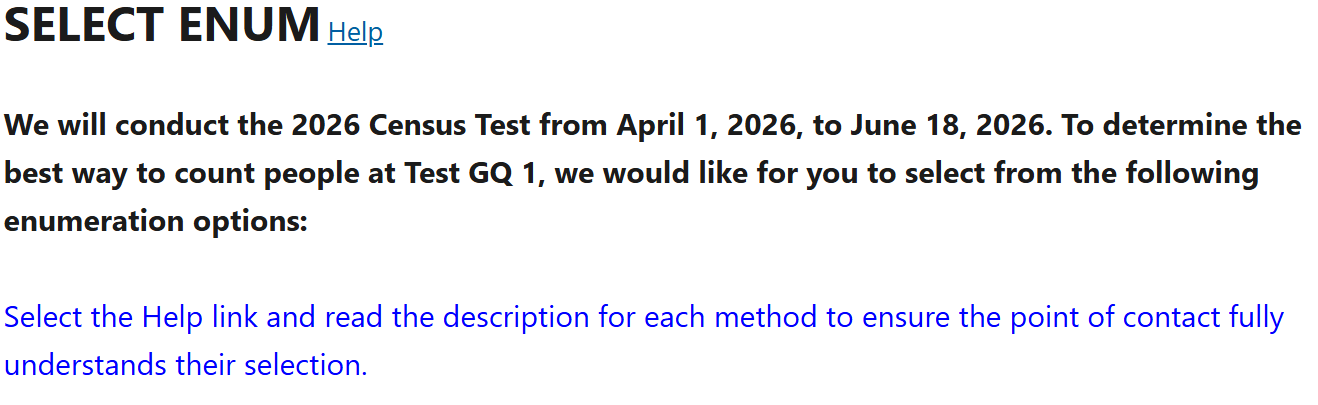
Task: Click the word ENUM in the heading
Action: (249, 25)
